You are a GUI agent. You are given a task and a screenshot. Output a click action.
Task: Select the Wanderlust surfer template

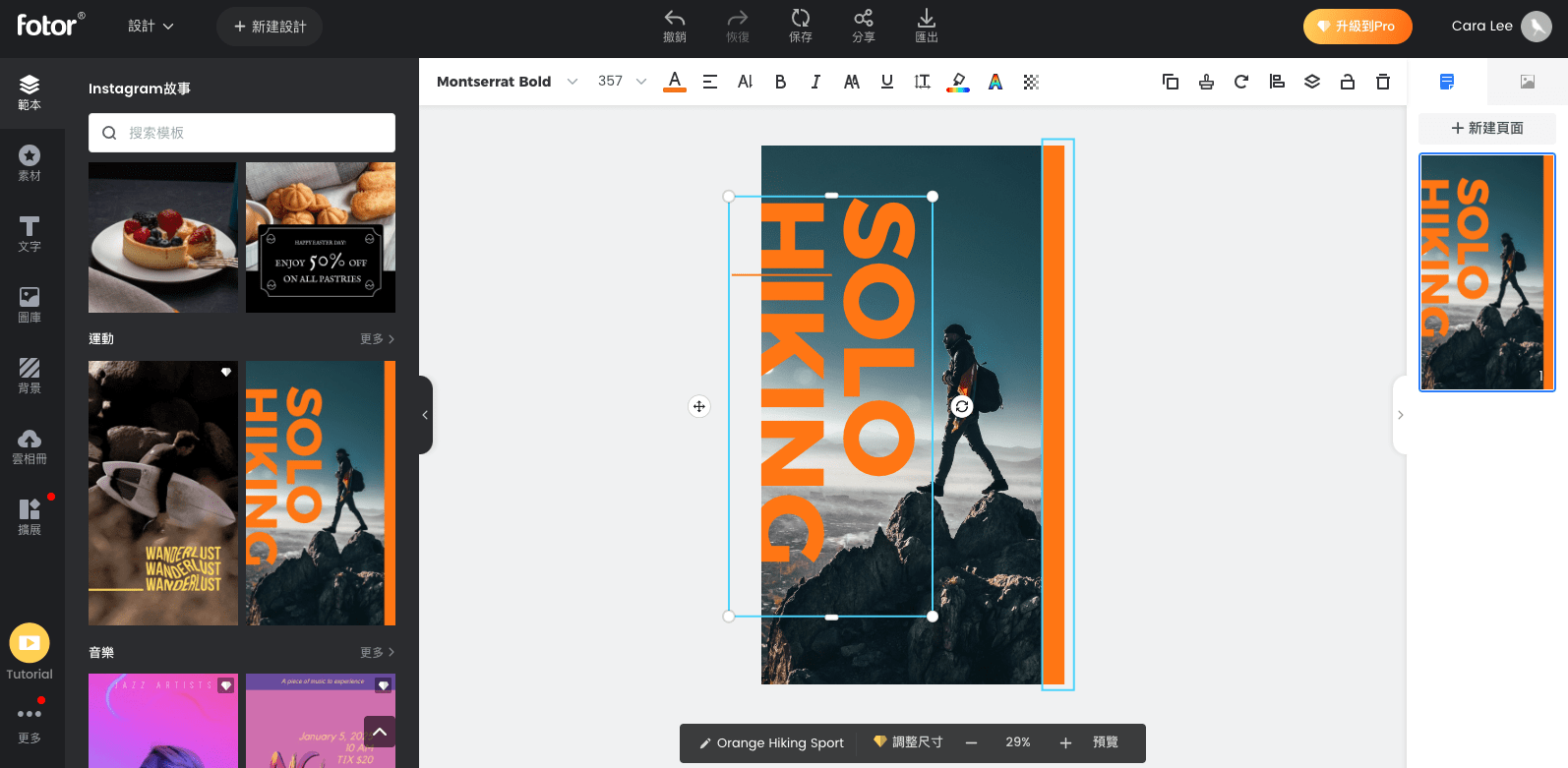pos(163,493)
